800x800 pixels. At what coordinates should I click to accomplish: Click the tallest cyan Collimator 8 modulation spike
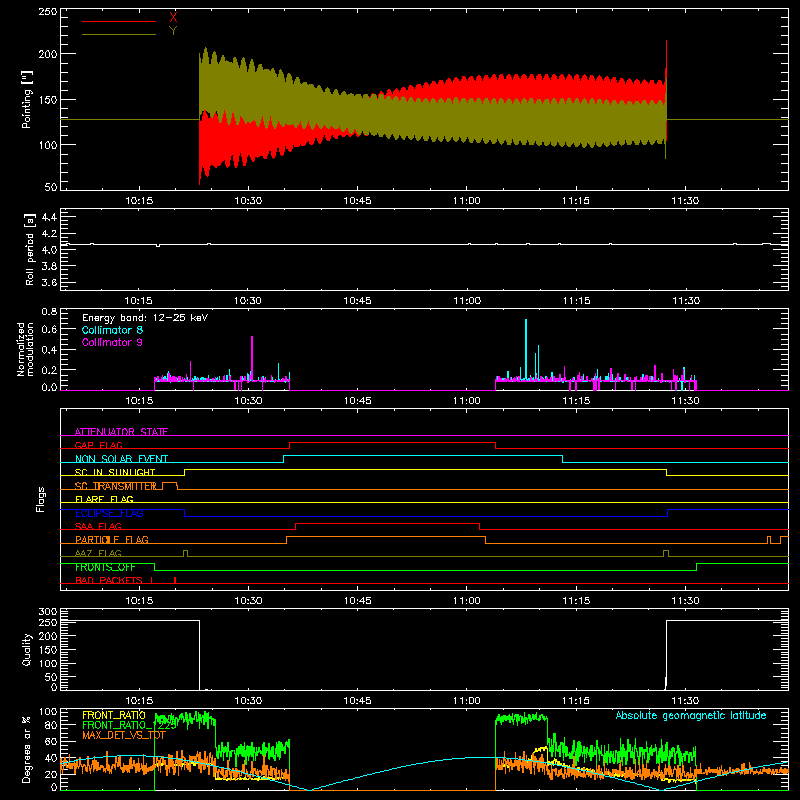tap(526, 349)
